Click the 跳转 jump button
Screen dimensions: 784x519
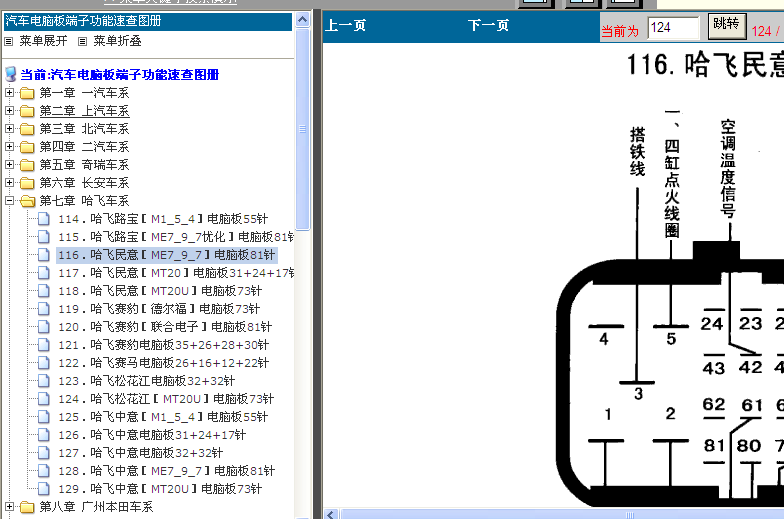[x=727, y=26]
